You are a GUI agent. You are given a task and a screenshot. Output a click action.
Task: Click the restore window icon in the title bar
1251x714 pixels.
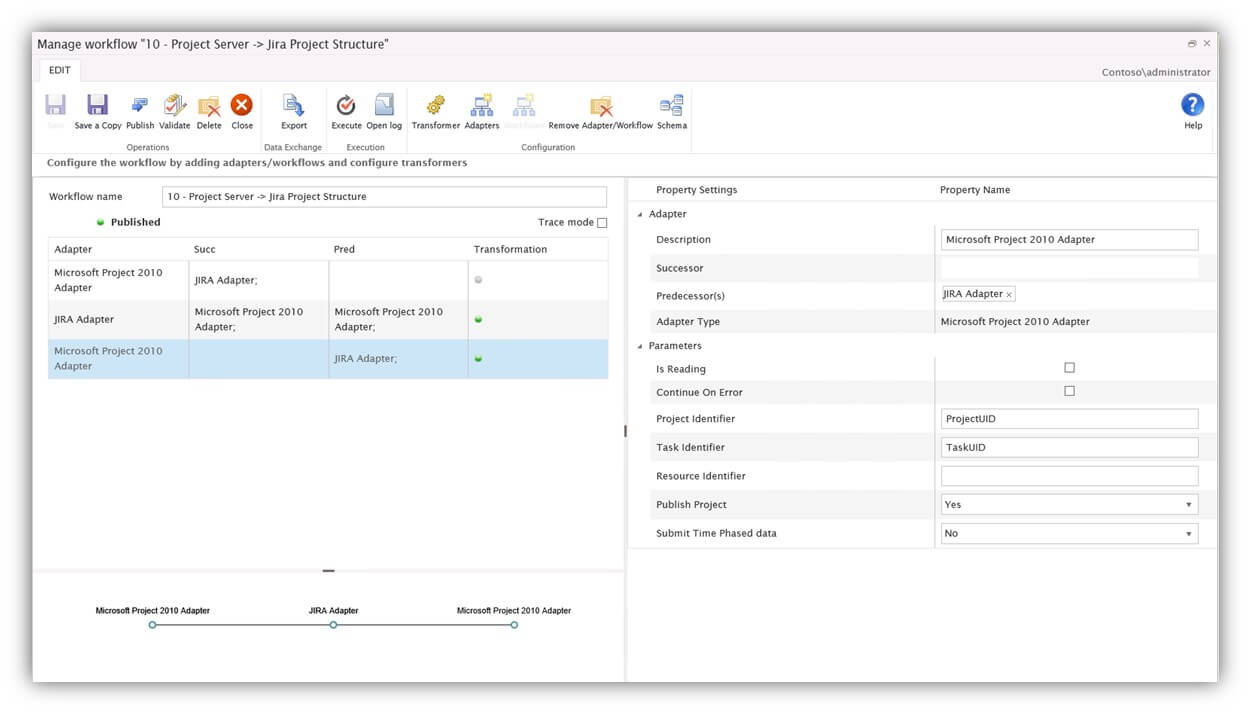1192,44
